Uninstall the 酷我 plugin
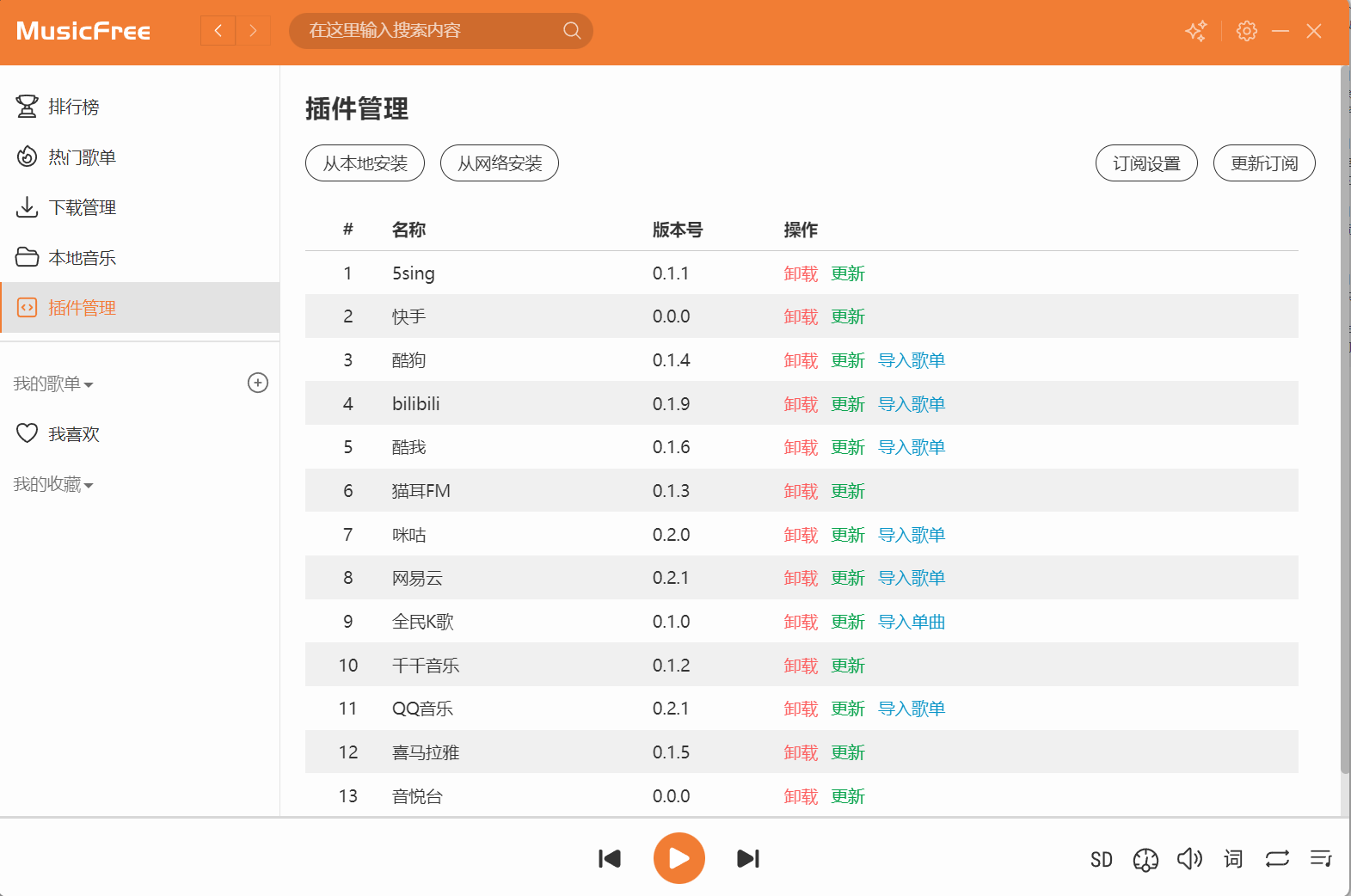 [x=801, y=447]
